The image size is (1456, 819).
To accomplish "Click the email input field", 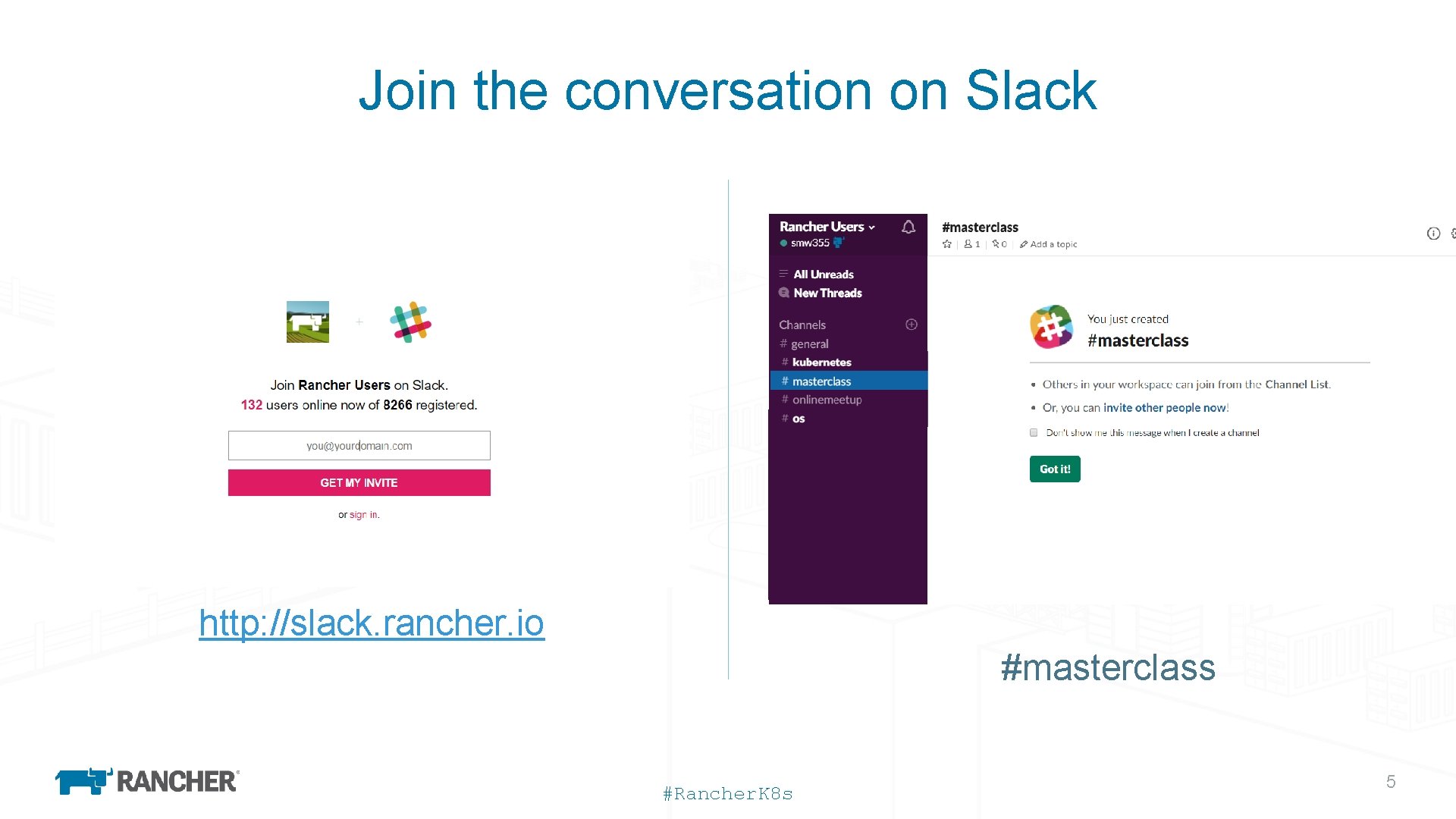I will 357,445.
